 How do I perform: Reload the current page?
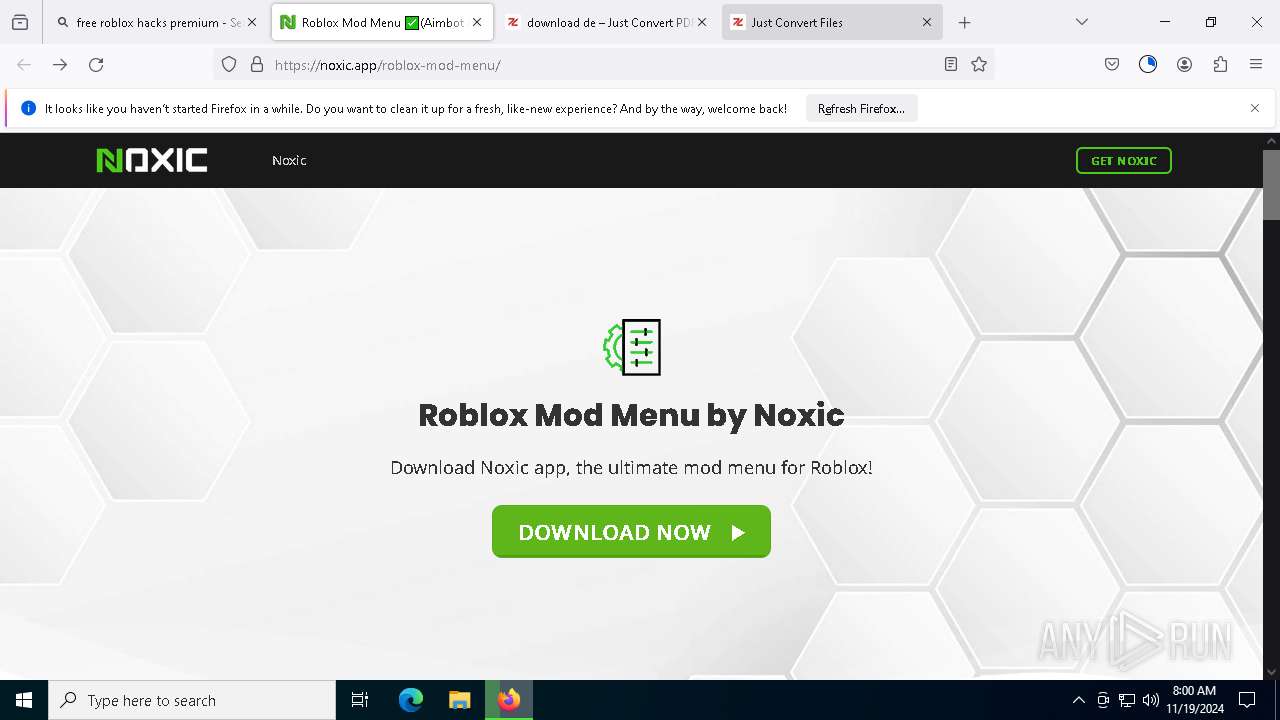pos(96,64)
